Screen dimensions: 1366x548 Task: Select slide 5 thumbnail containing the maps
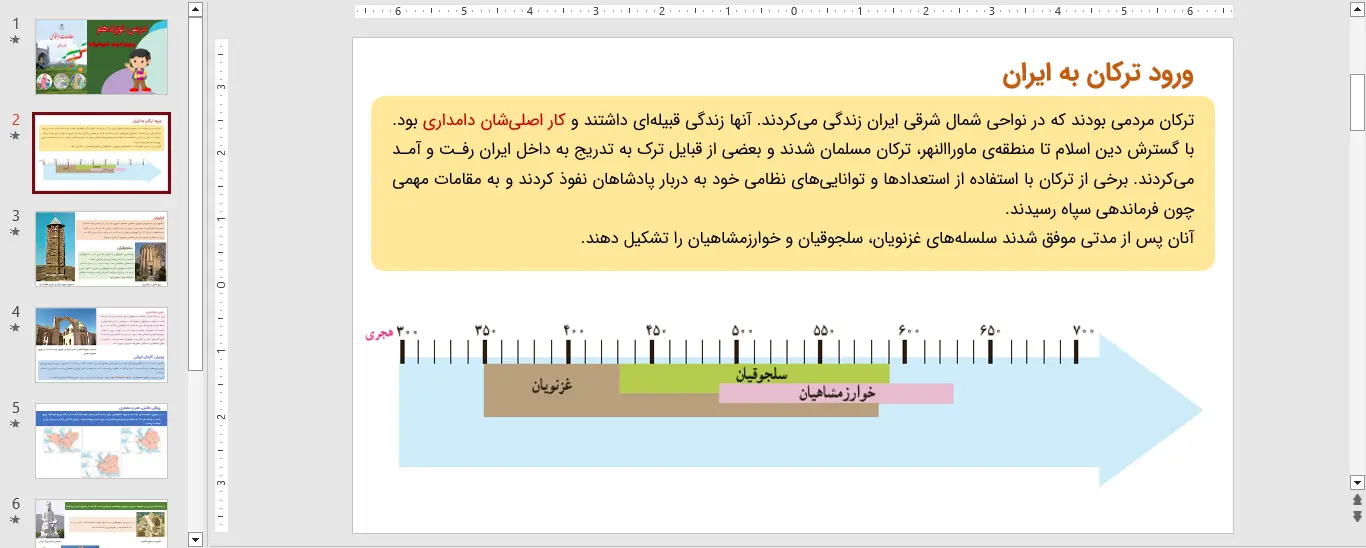click(101, 441)
